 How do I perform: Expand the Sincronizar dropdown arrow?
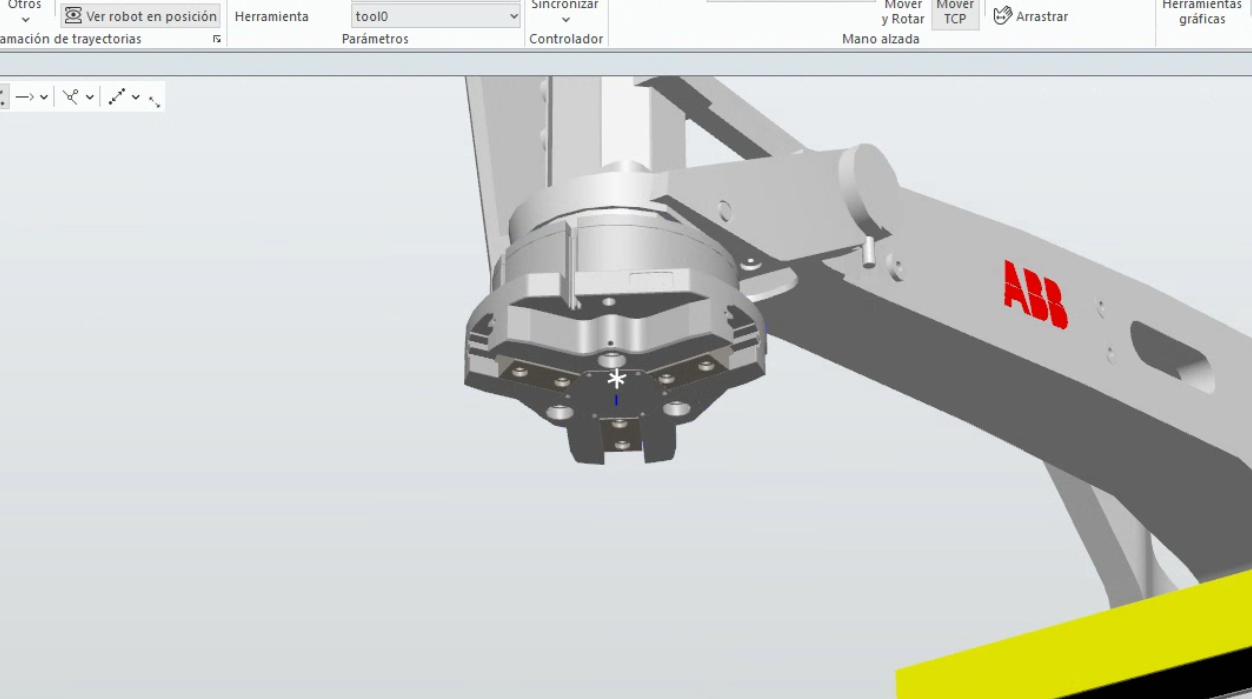point(565,20)
